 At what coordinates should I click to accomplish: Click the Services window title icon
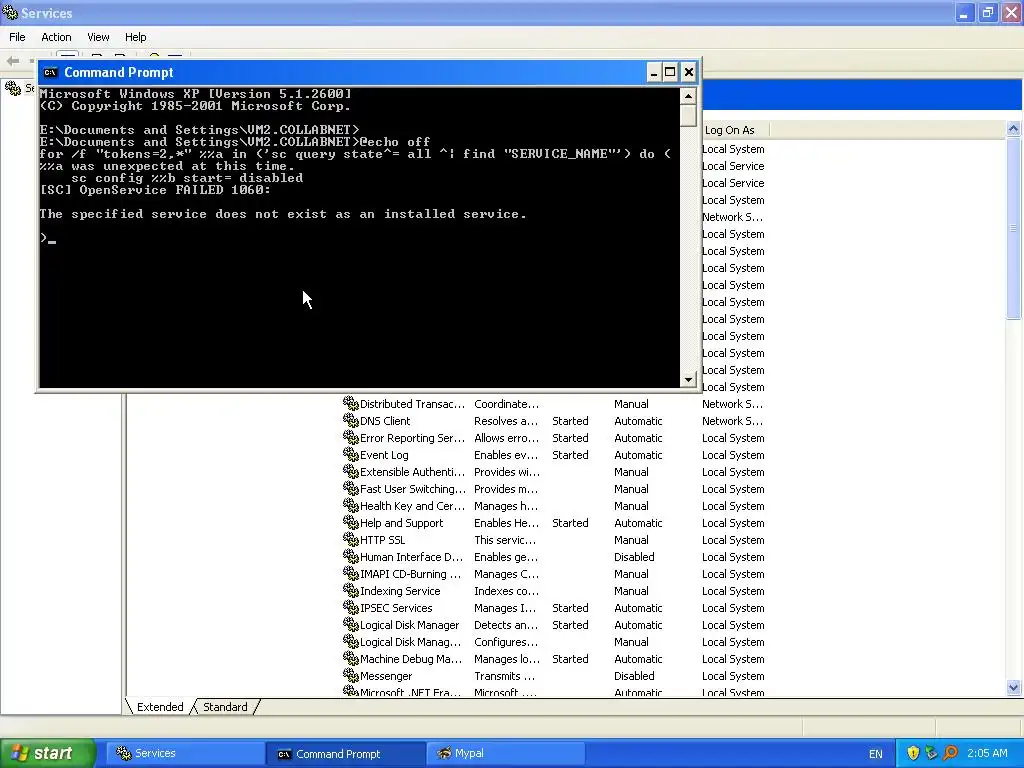[x=10, y=12]
